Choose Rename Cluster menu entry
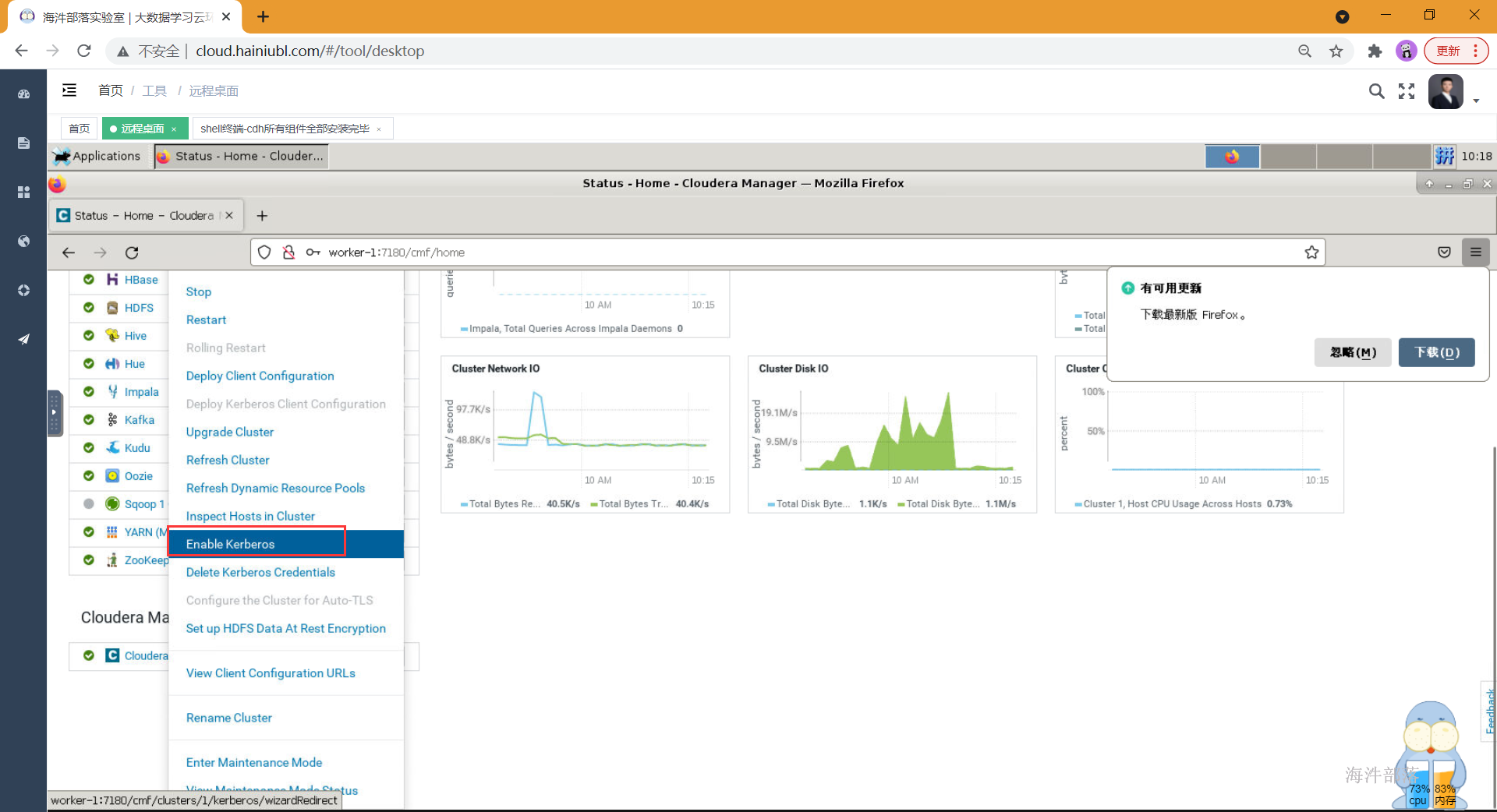The image size is (1497, 812). coord(229,718)
